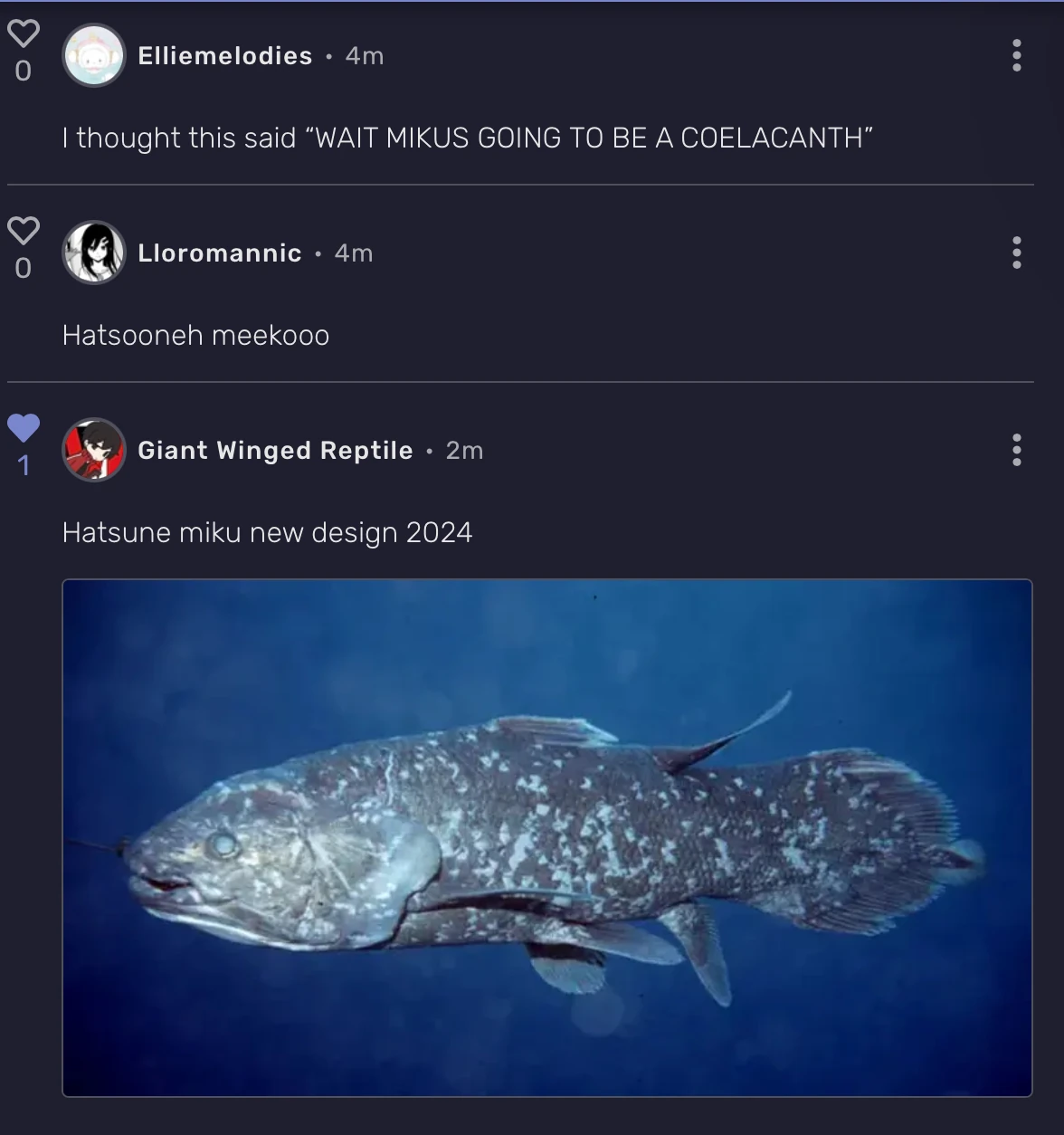Toggle the like on the coelacanth comment
The height and width of the screenshot is (1135, 1064).
24,428
